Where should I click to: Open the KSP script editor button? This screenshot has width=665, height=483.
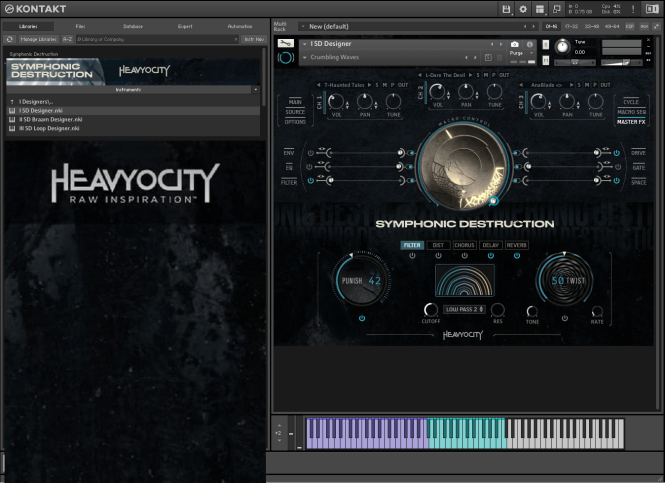point(630,26)
